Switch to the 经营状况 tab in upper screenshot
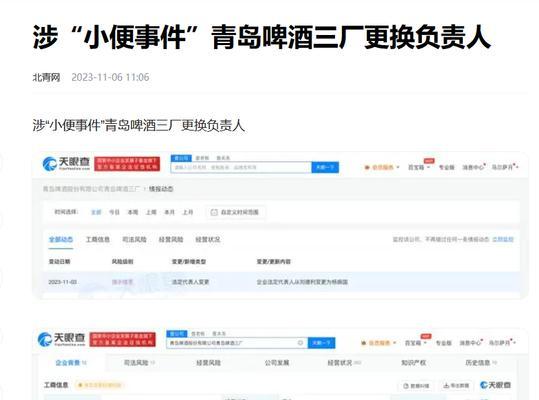 click(208, 239)
